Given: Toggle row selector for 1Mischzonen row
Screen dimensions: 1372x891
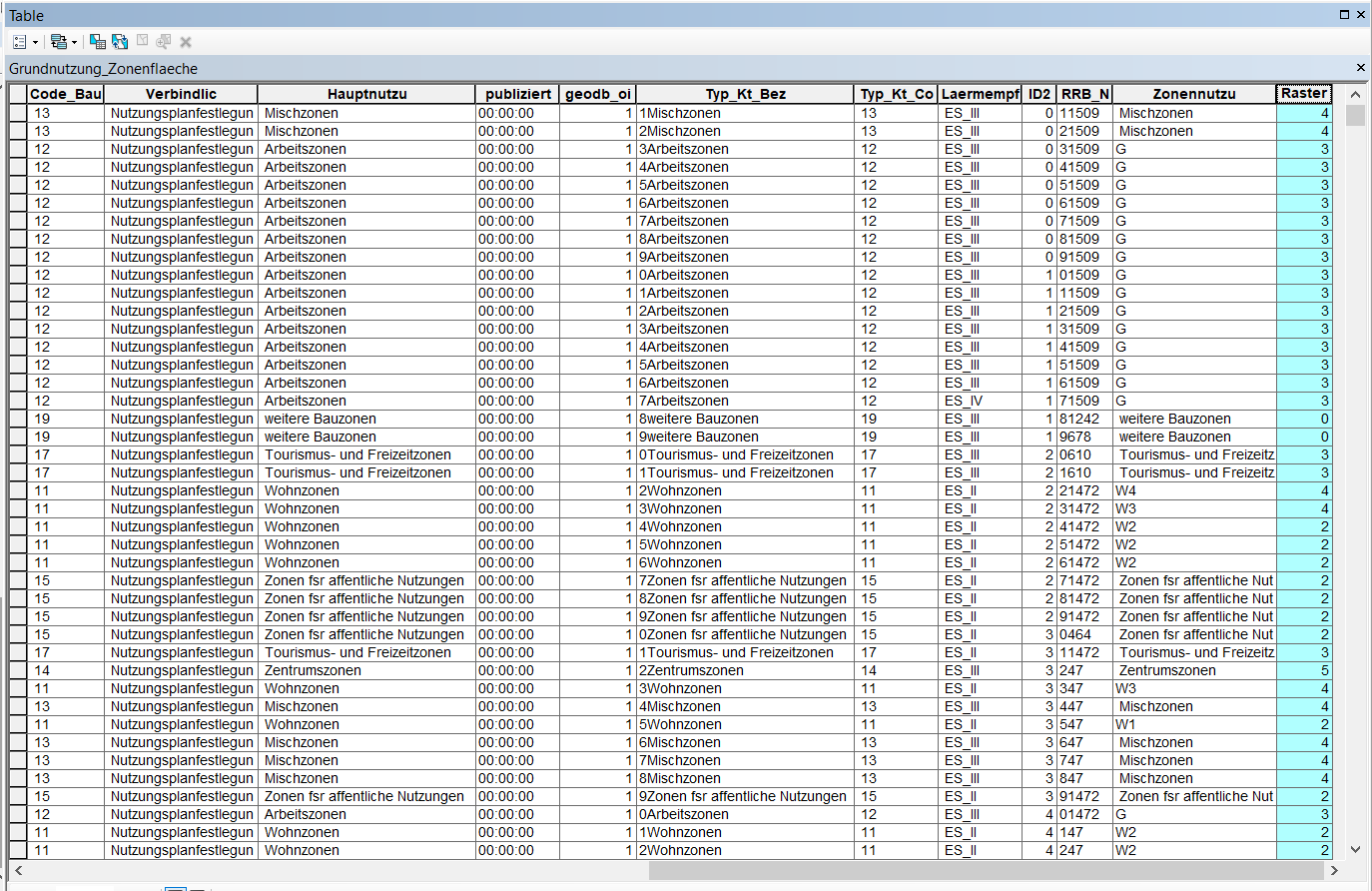Looking at the screenshot, I should click(18, 113).
